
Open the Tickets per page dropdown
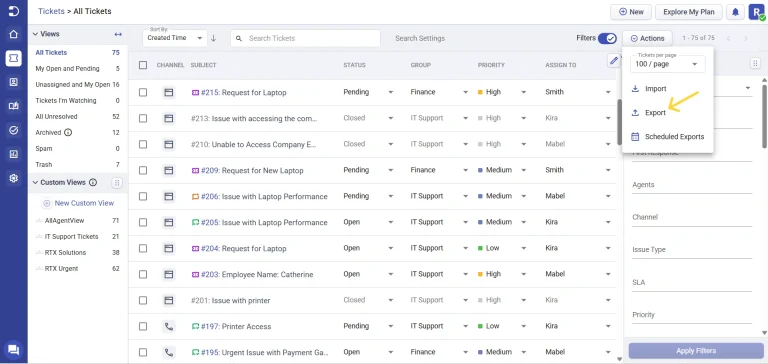tap(668, 64)
